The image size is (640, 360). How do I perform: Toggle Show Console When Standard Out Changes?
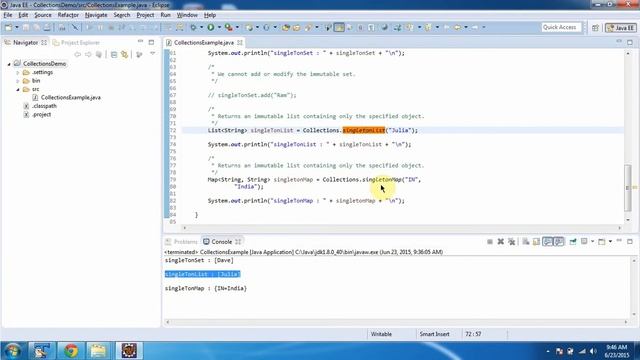[547, 242]
